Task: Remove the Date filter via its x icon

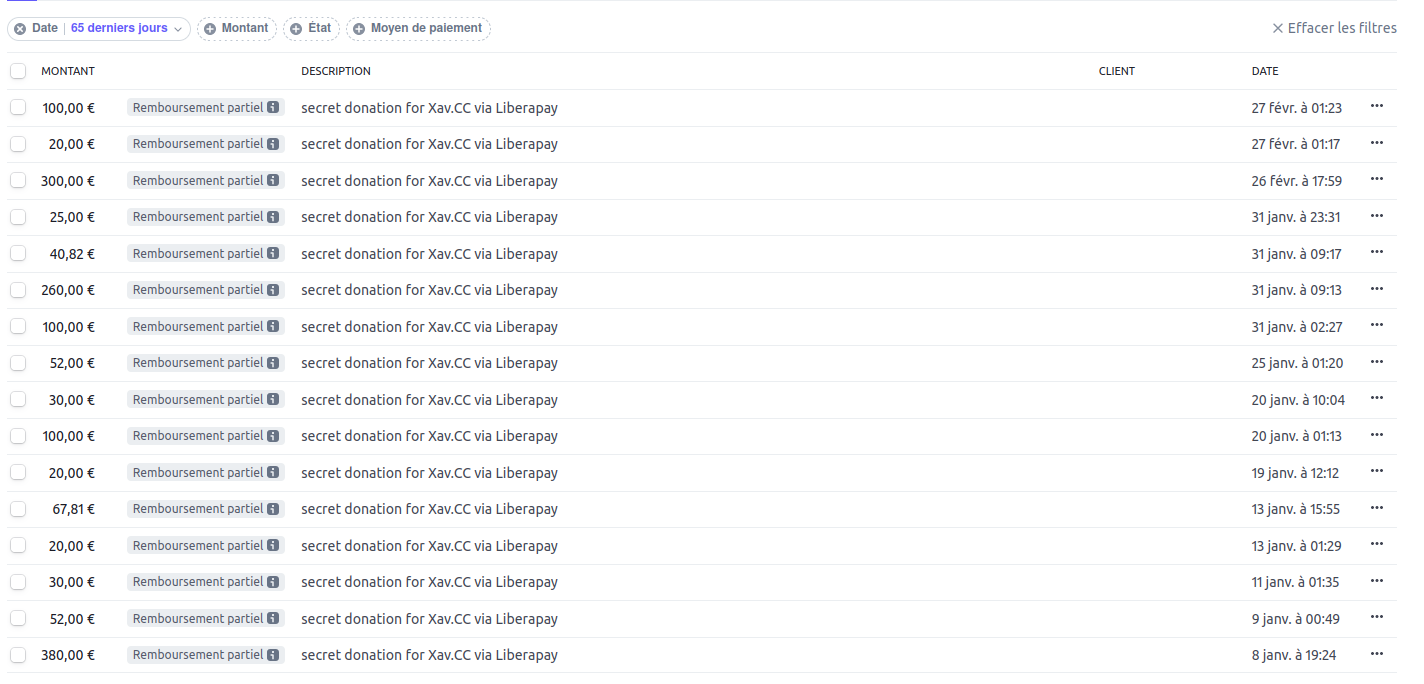Action: pos(20,29)
